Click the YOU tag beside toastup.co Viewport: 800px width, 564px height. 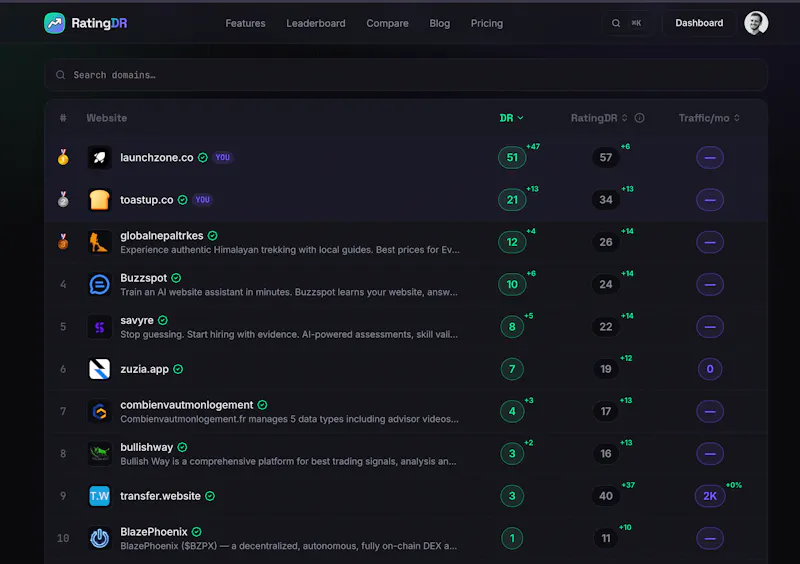[x=203, y=200]
